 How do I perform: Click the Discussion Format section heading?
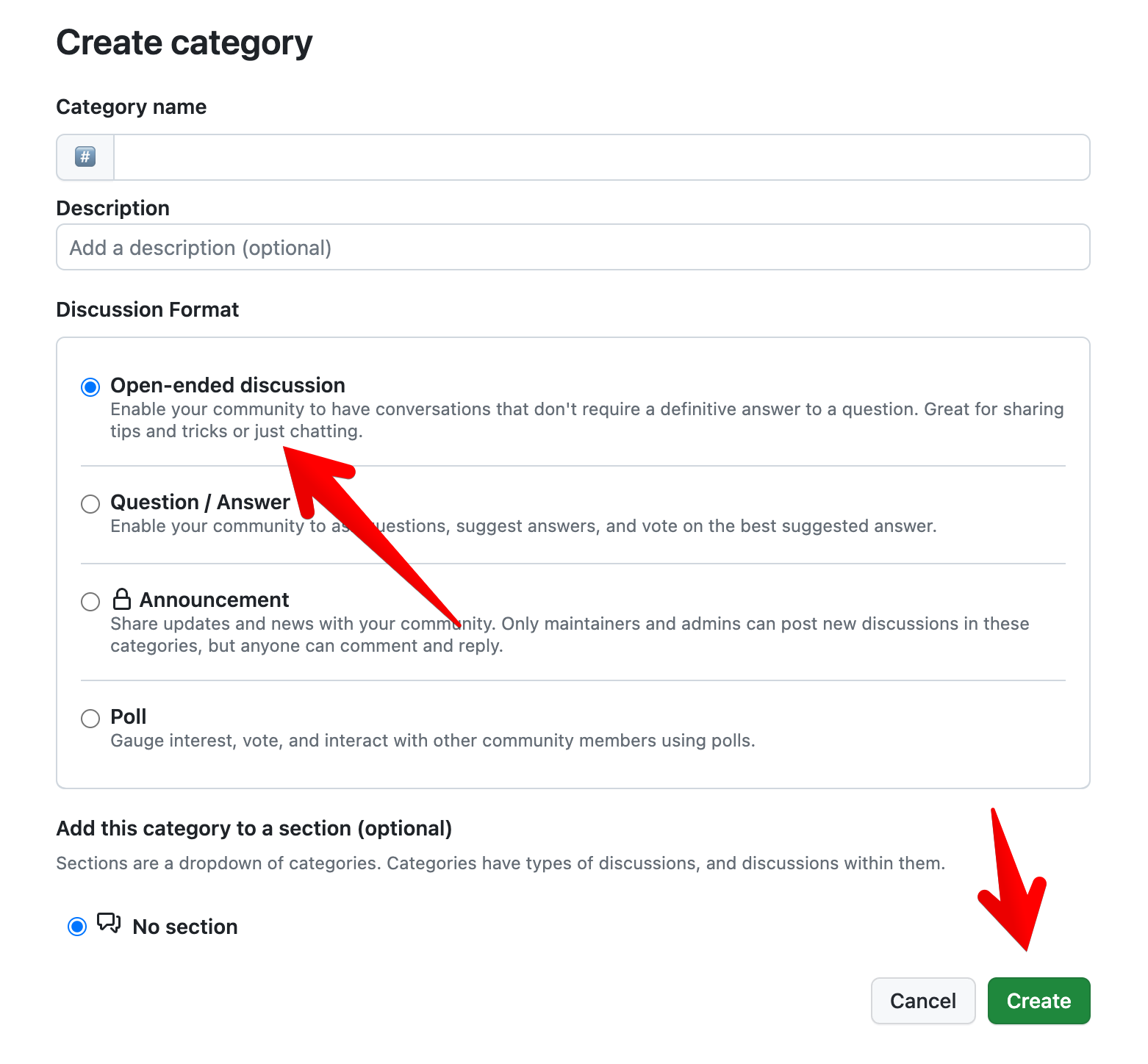pos(147,309)
